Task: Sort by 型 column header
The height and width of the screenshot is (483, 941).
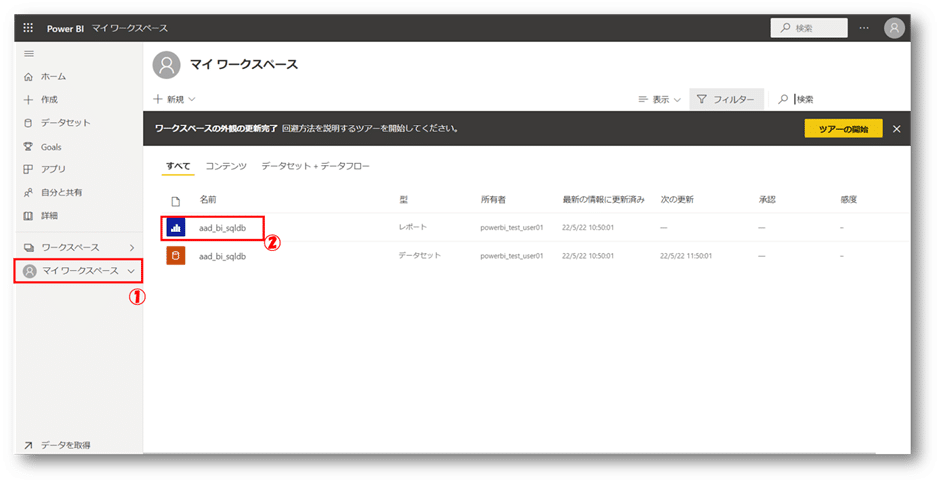Action: coord(403,199)
